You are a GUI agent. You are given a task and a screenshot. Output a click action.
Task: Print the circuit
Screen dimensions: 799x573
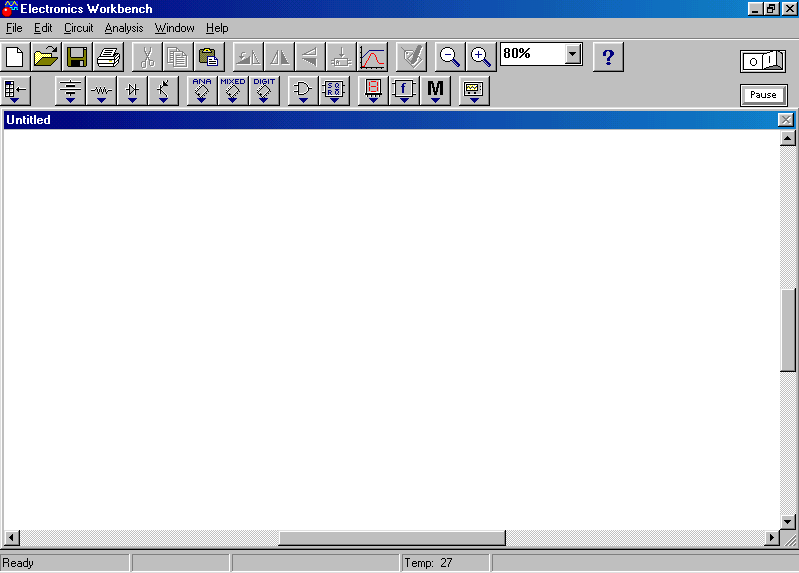point(108,57)
